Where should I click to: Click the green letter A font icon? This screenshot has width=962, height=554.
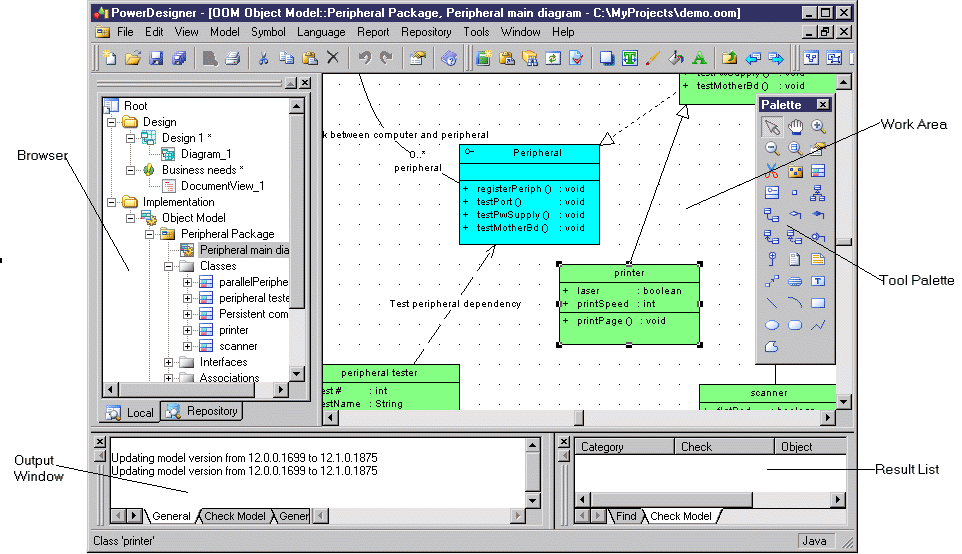coord(699,58)
